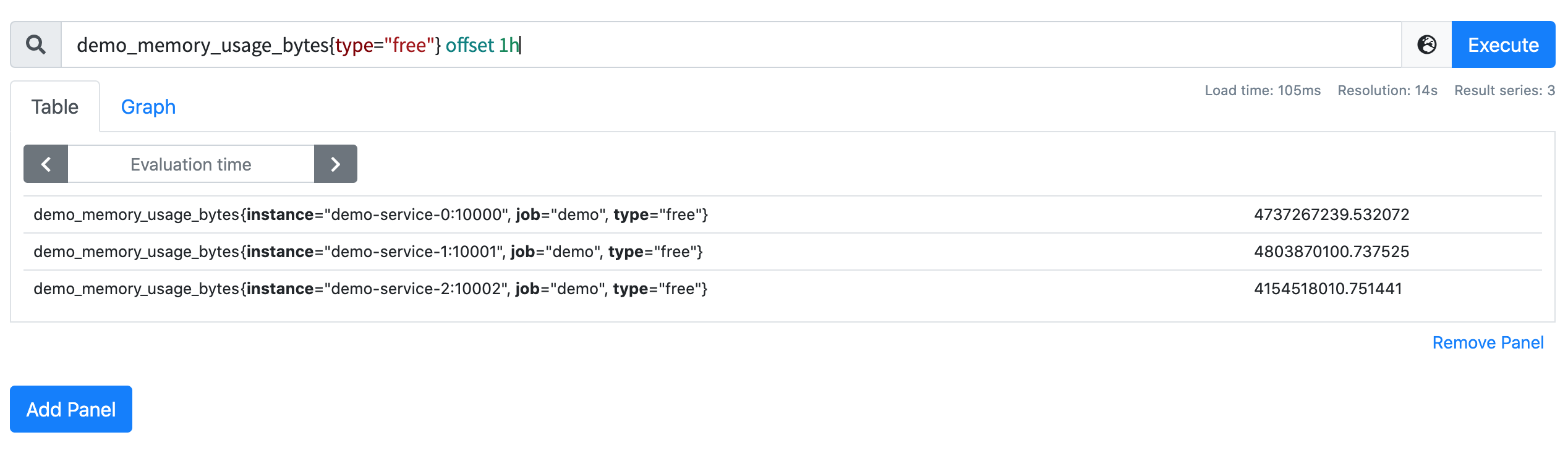Focus the Evaluation time input field
The image size is (1568, 461).
tap(191, 164)
